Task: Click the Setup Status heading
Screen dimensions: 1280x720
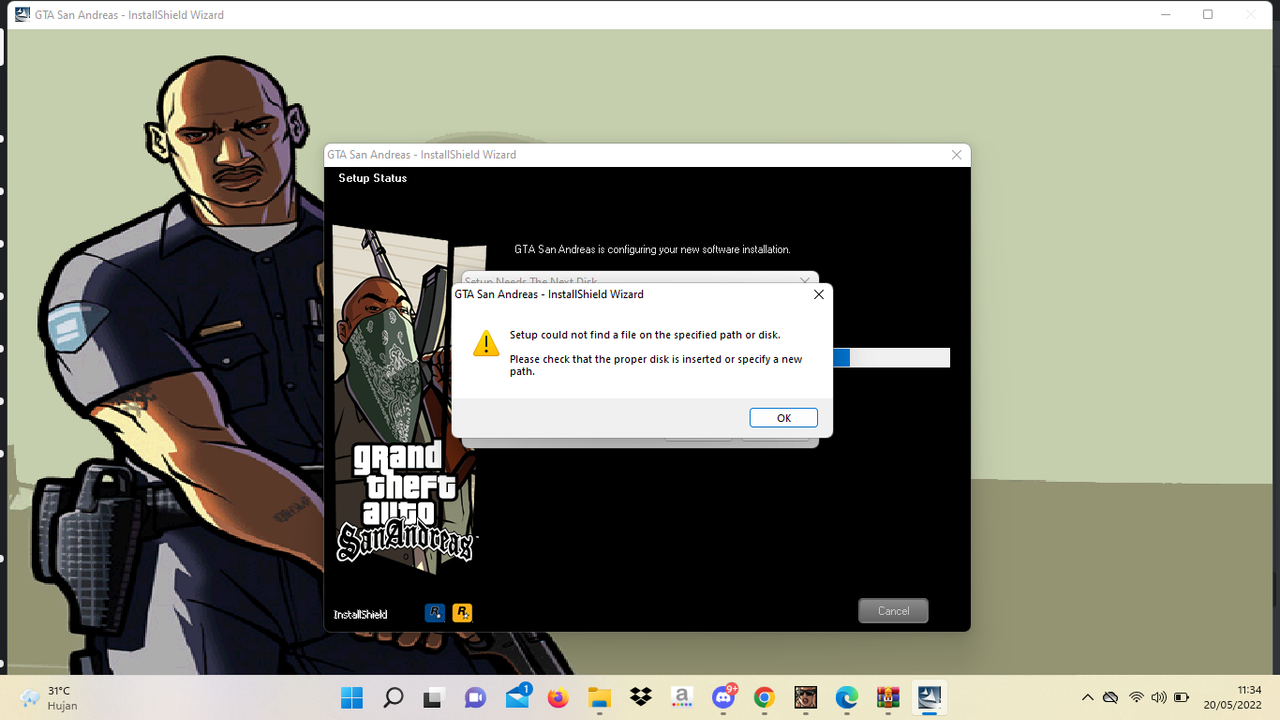Action: [x=372, y=178]
